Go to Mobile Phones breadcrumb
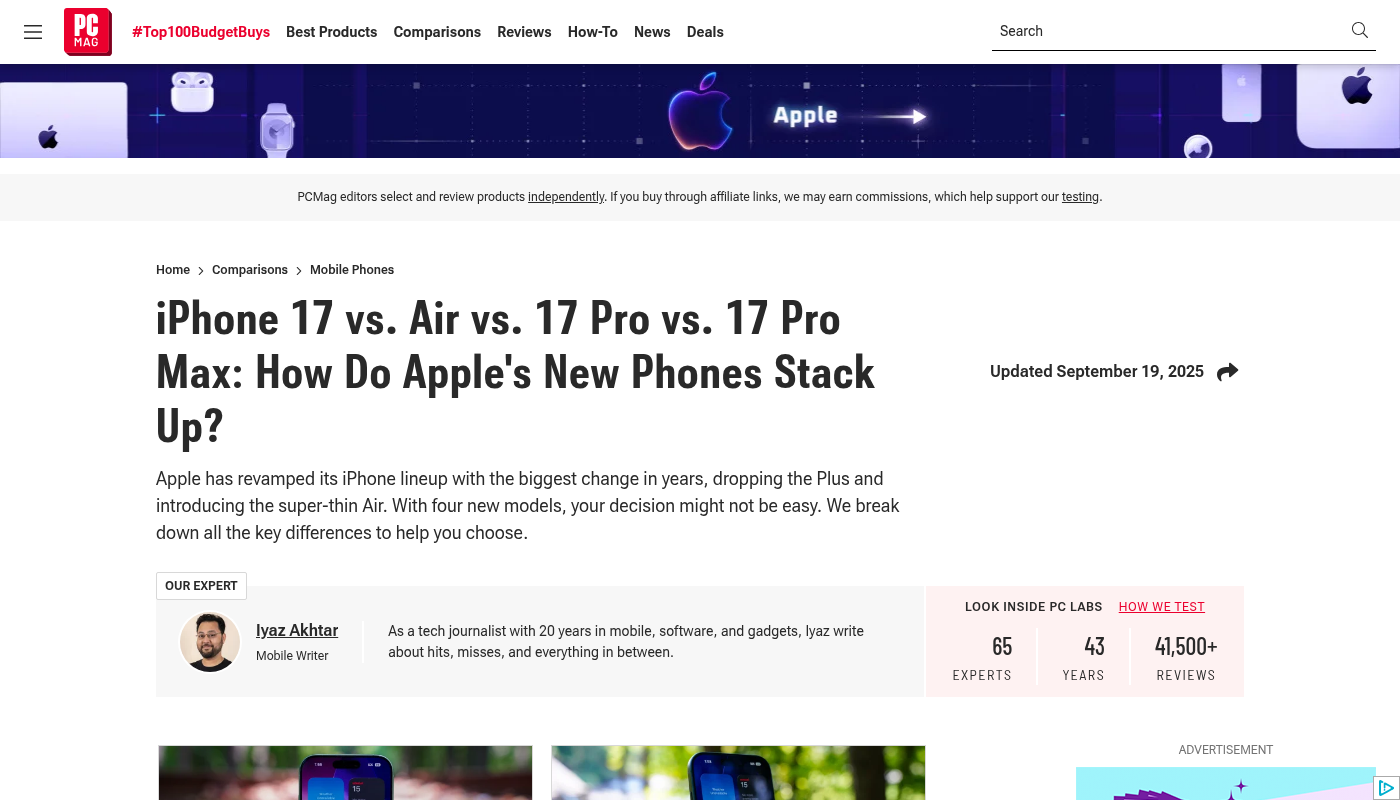This screenshot has height=800, width=1400. 352,270
